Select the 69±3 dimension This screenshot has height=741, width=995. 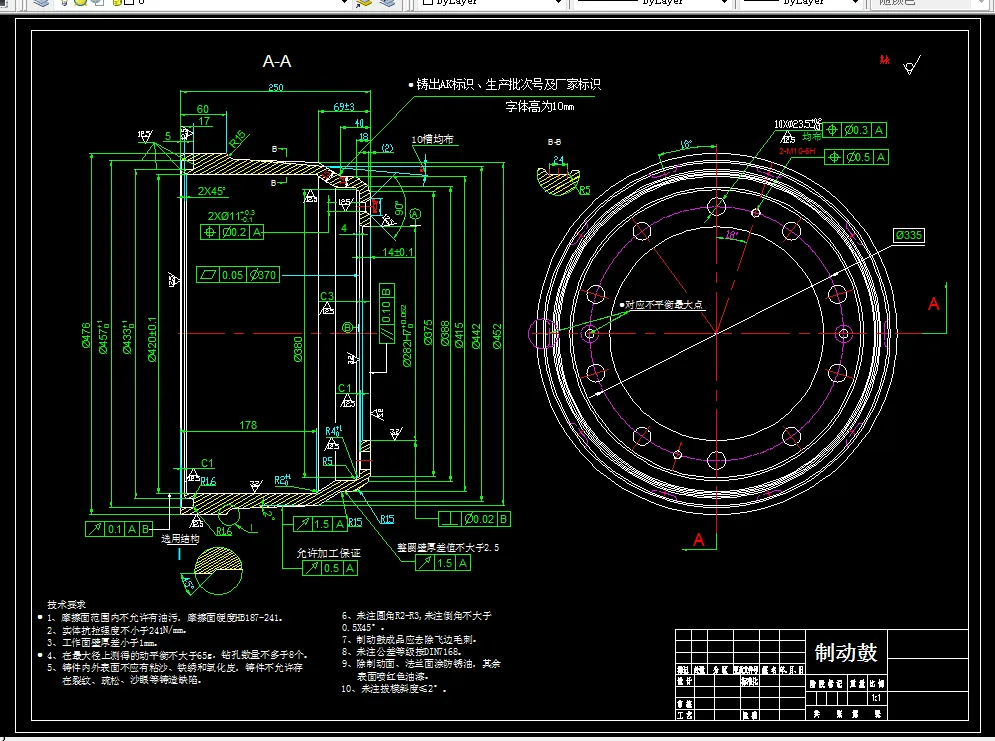tap(344, 107)
